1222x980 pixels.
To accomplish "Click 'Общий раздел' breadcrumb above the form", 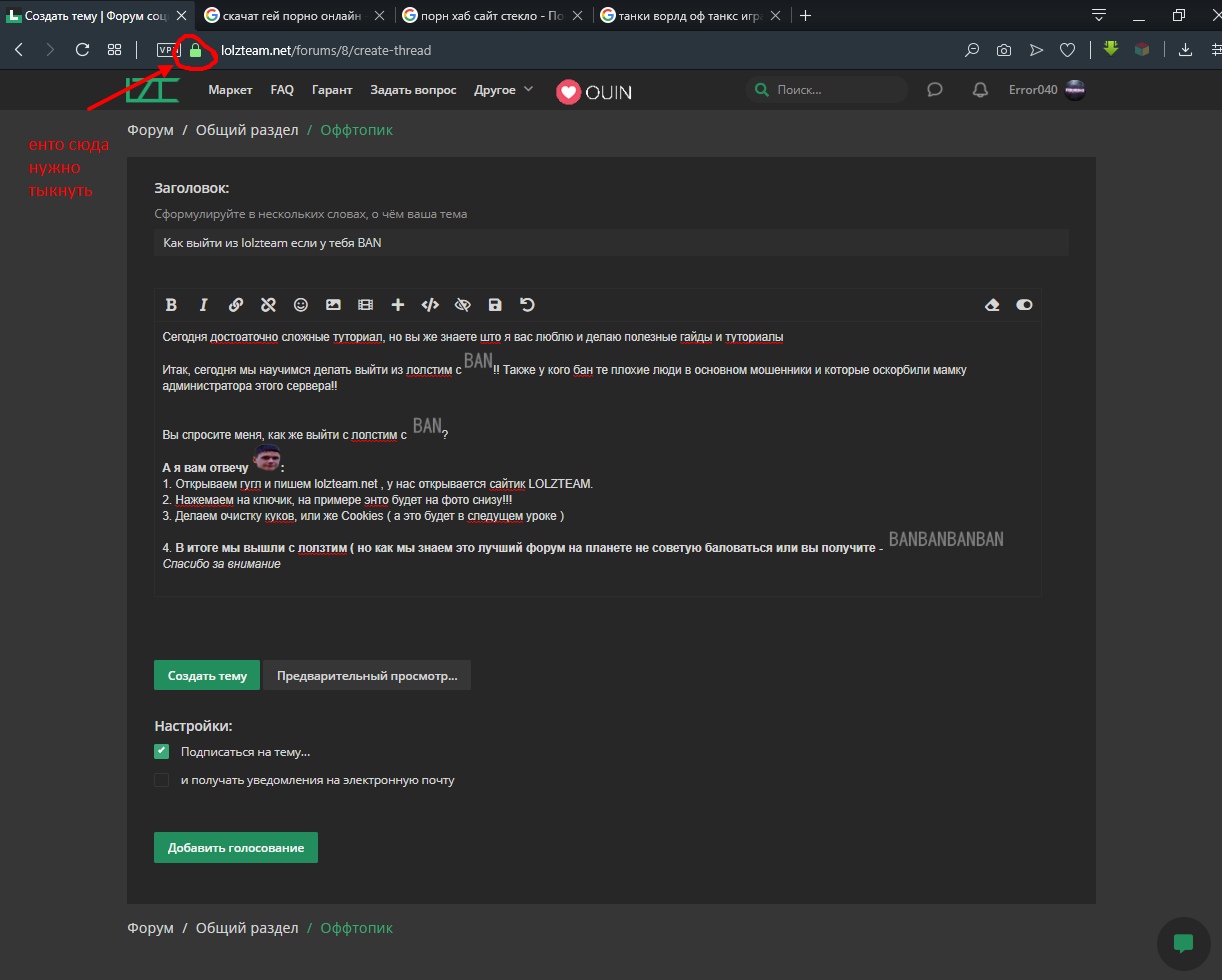I will [x=247, y=130].
